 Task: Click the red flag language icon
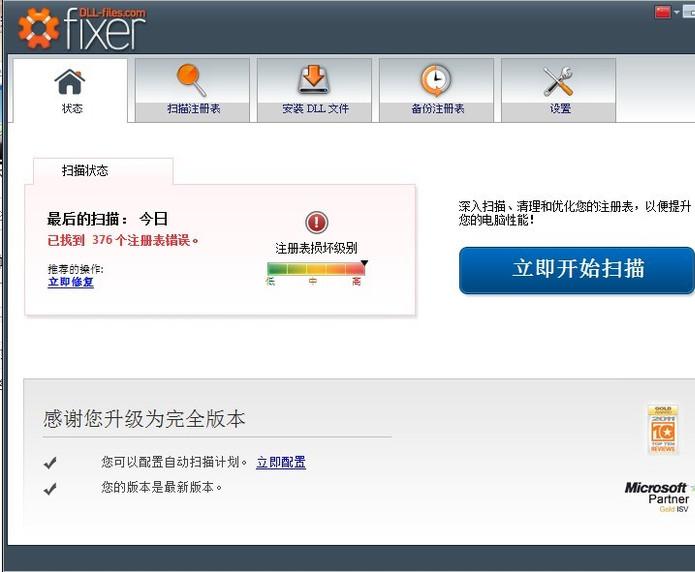click(663, 12)
